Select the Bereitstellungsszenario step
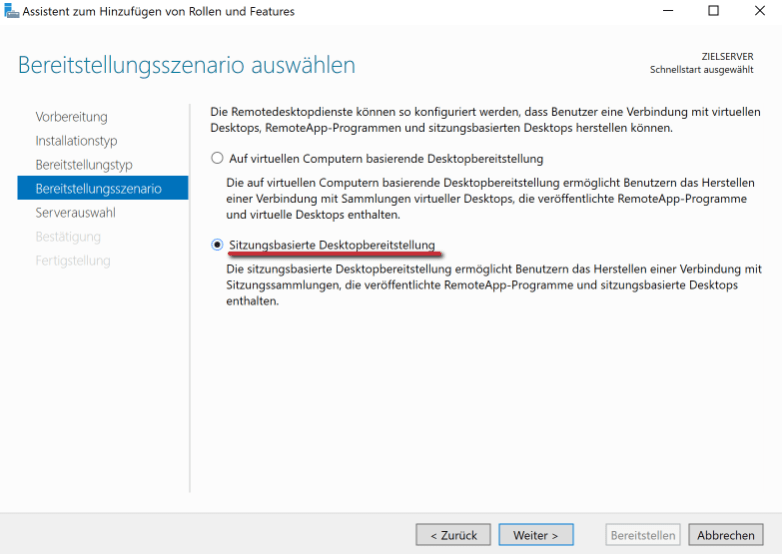The image size is (782, 554). (x=103, y=188)
